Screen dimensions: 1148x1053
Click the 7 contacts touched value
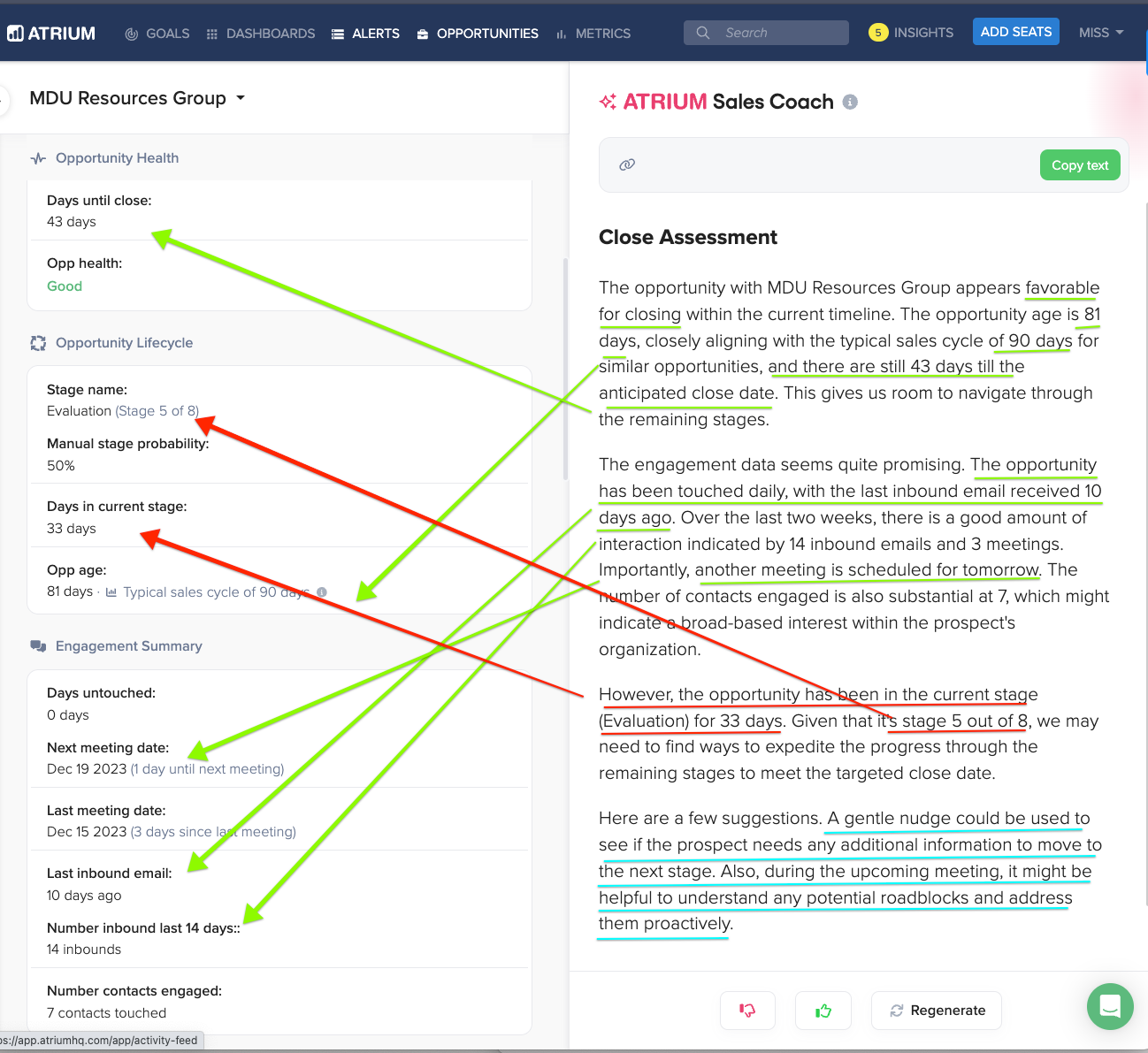[x=106, y=1013]
